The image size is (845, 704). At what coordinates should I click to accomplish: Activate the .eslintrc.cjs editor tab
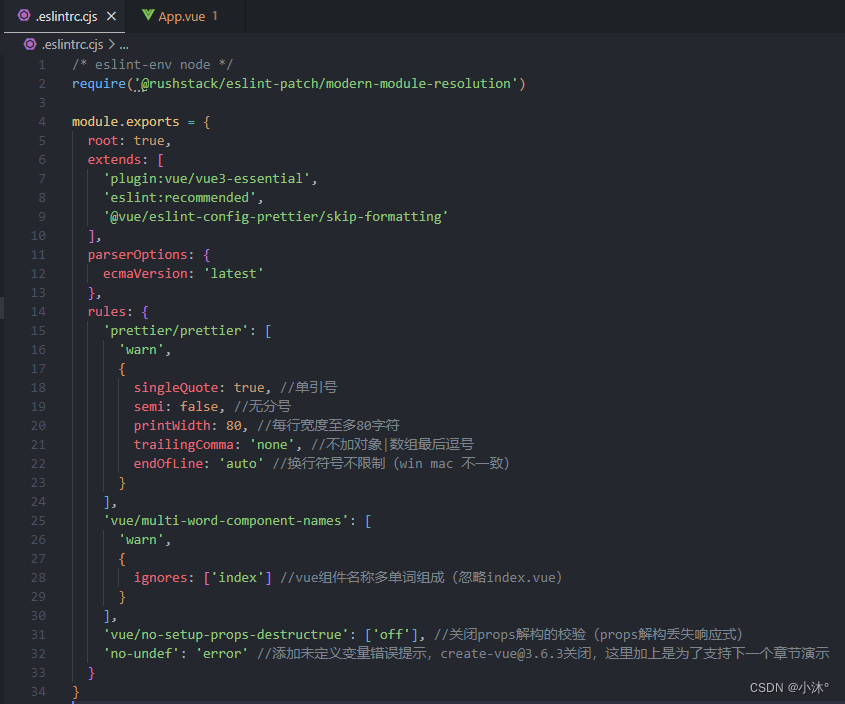[x=65, y=16]
